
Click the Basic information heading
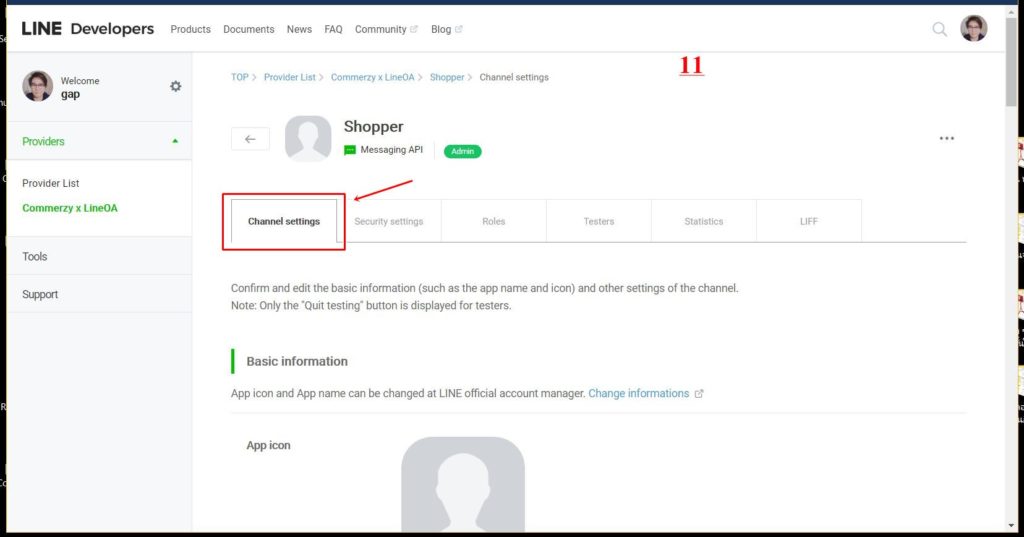297,361
